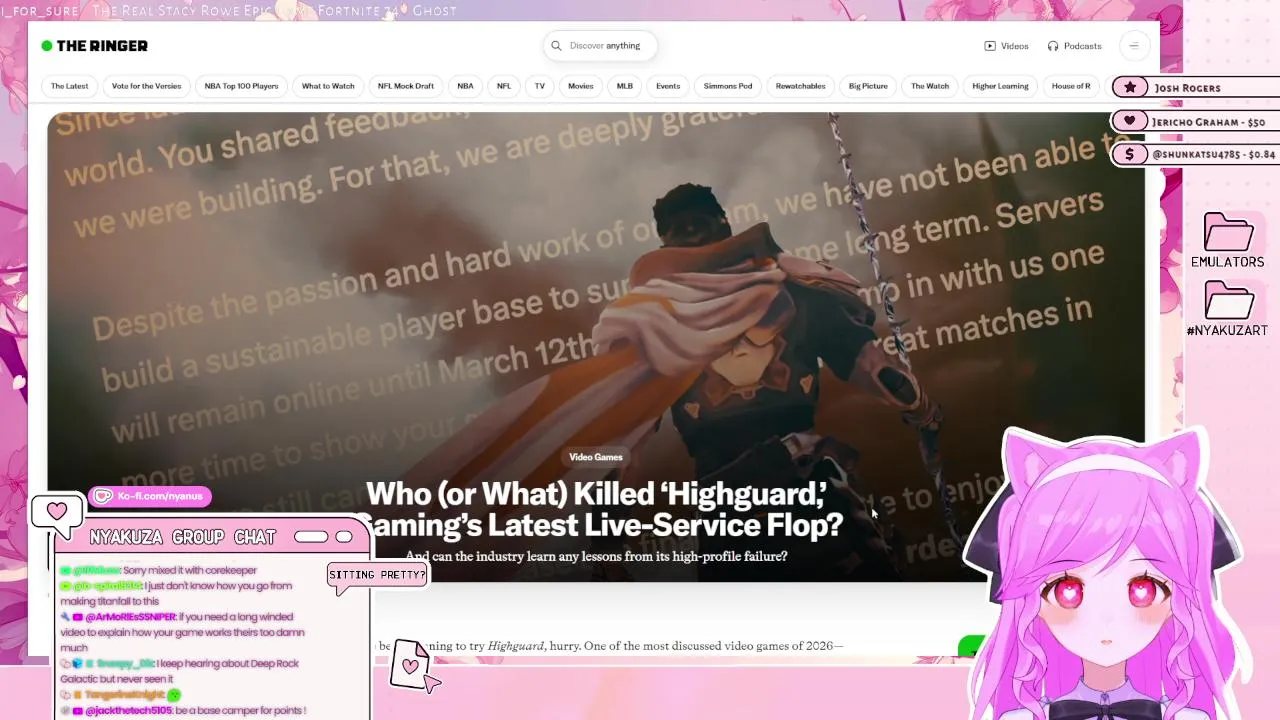The image size is (1280, 720).
Task: Click the heart icon beside Jericho Graham
Action: click(1130, 122)
